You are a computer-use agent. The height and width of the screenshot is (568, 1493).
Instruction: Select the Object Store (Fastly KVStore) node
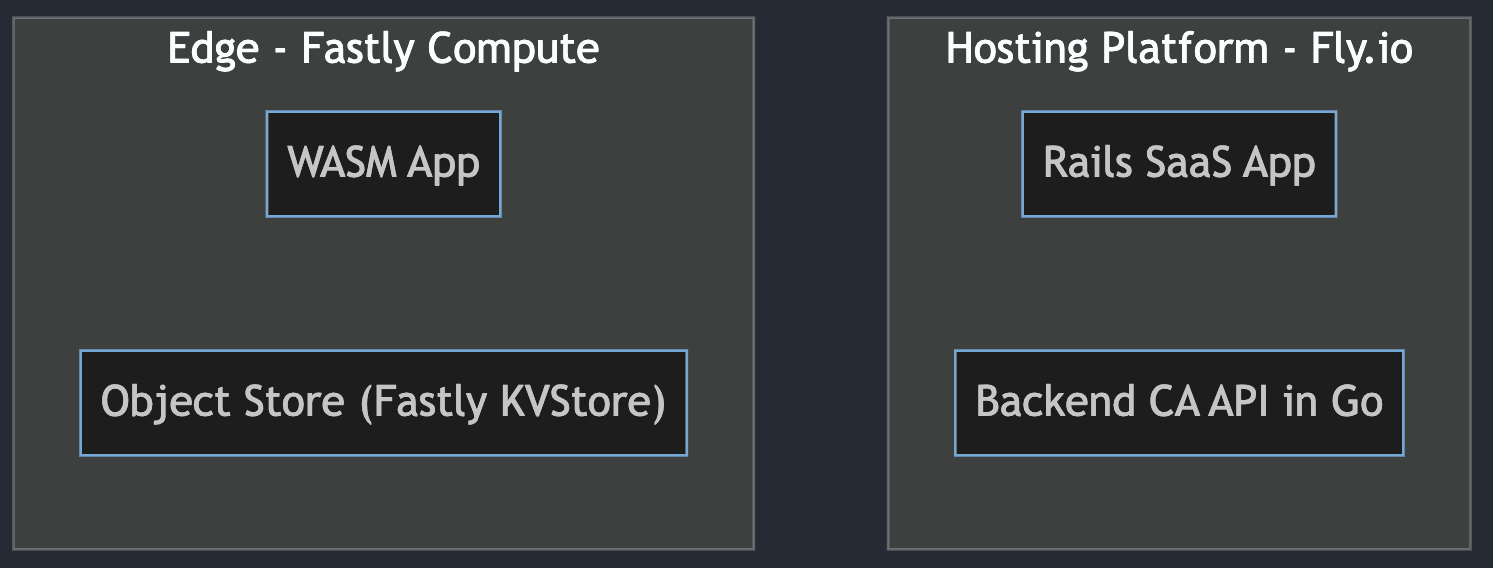(383, 402)
